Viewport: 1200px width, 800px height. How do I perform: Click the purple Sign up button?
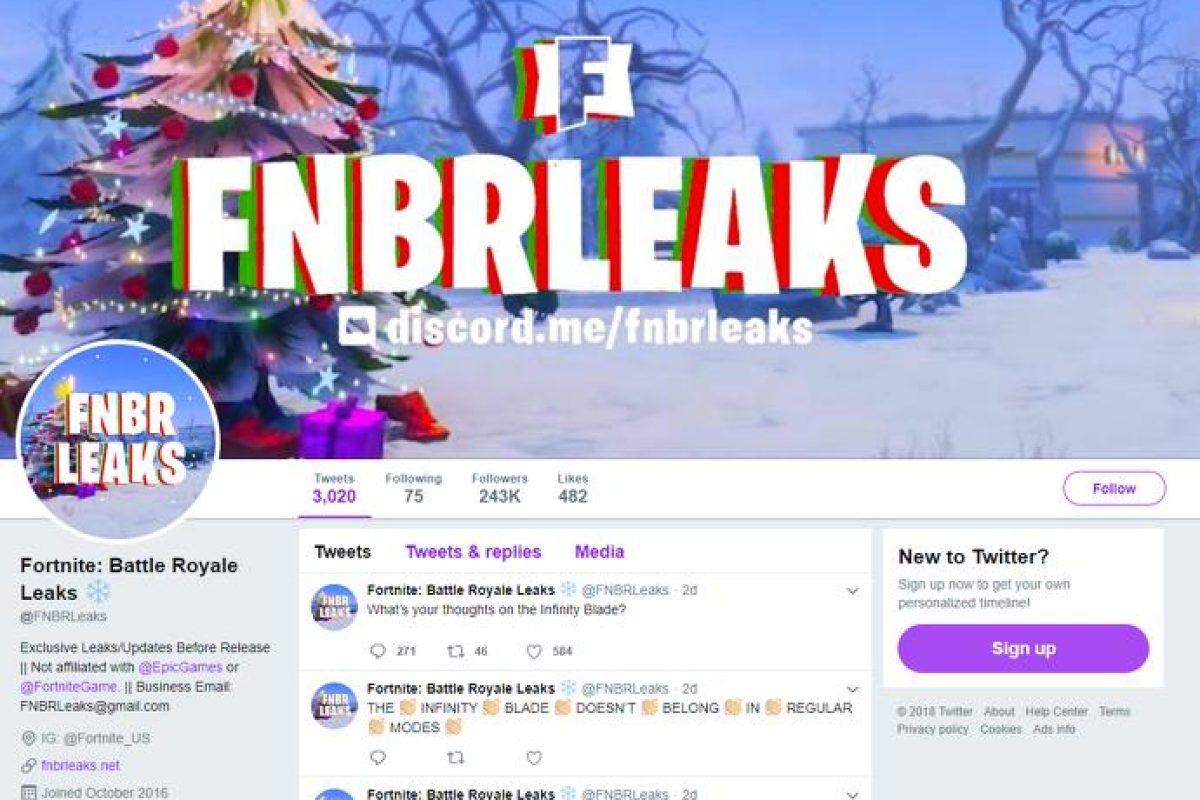click(1023, 649)
